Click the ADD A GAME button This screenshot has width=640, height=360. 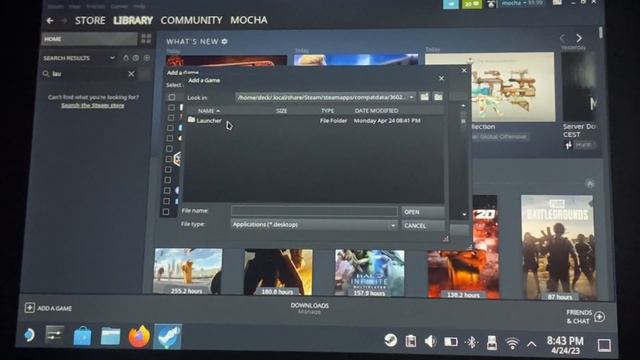point(48,308)
